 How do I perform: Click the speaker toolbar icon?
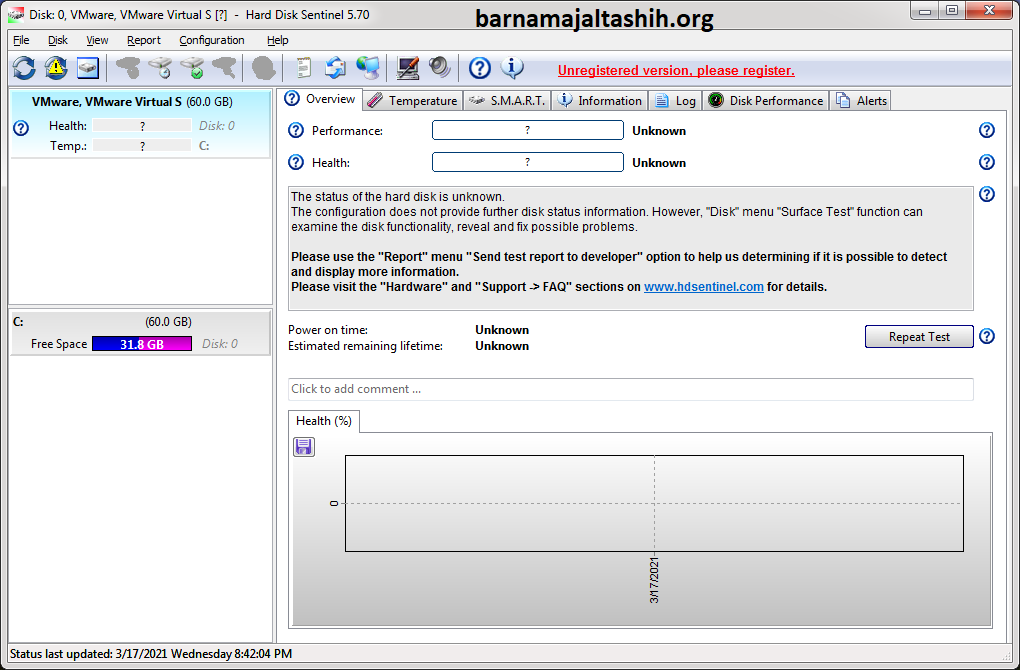click(440, 68)
